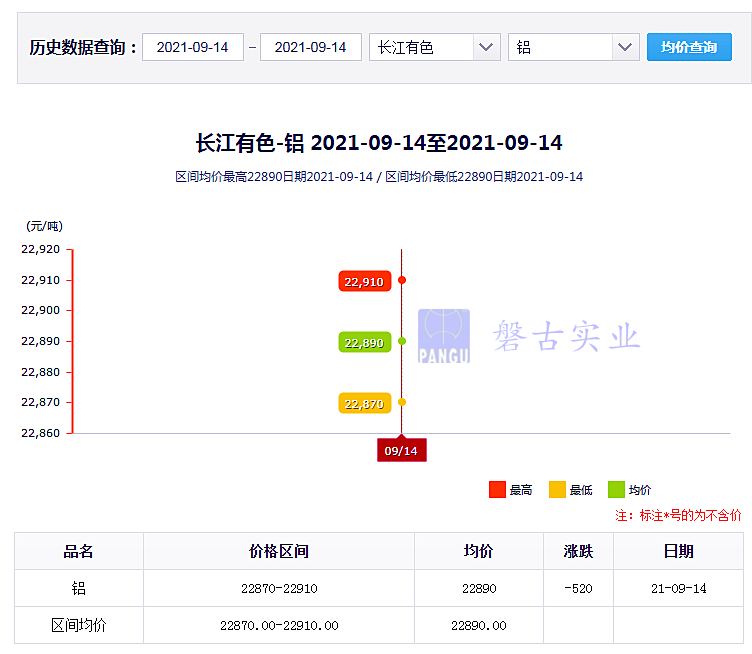
Task: Click the 22890 average price cell
Action: coord(479,588)
